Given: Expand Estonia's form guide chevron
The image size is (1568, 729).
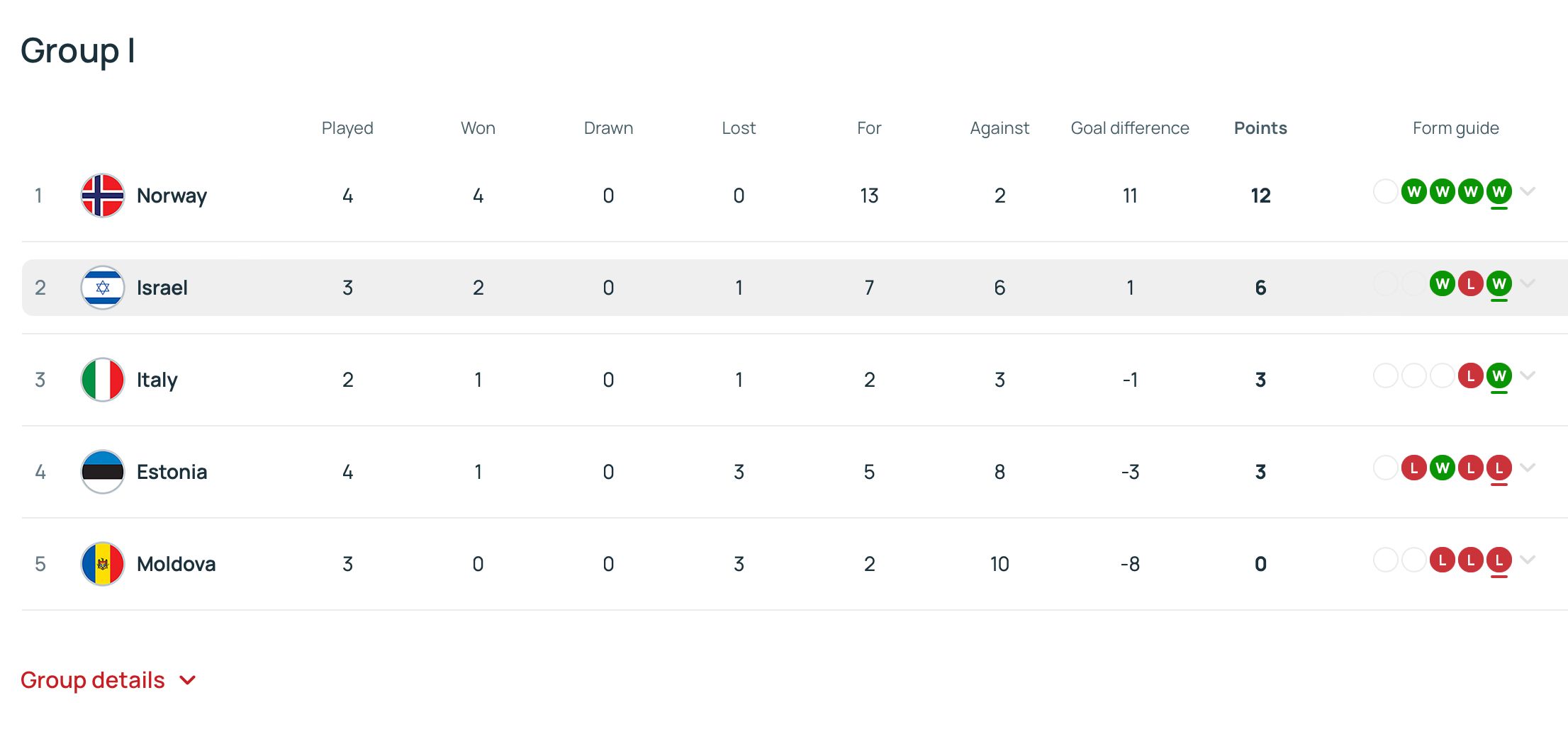Looking at the screenshot, I should (1528, 468).
